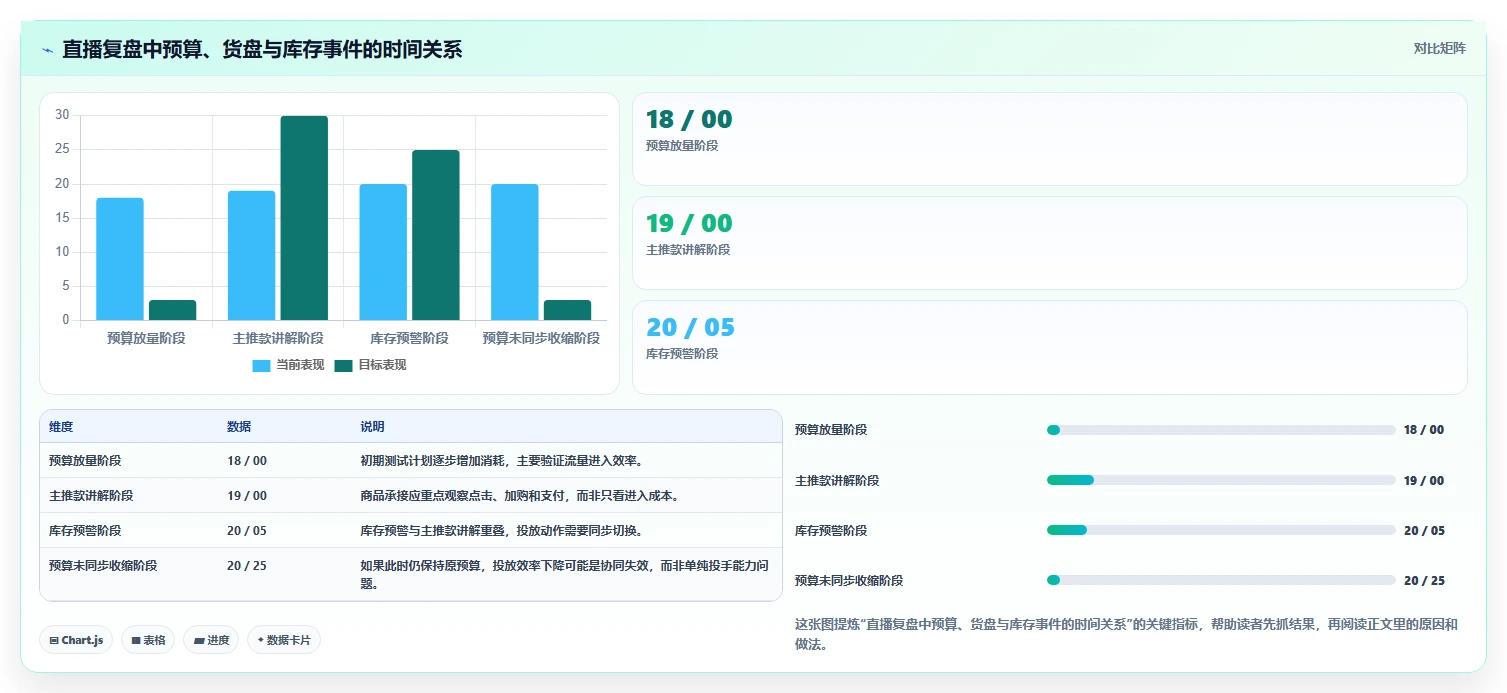
Task: Click the 表格 tag chip
Action: tap(148, 640)
